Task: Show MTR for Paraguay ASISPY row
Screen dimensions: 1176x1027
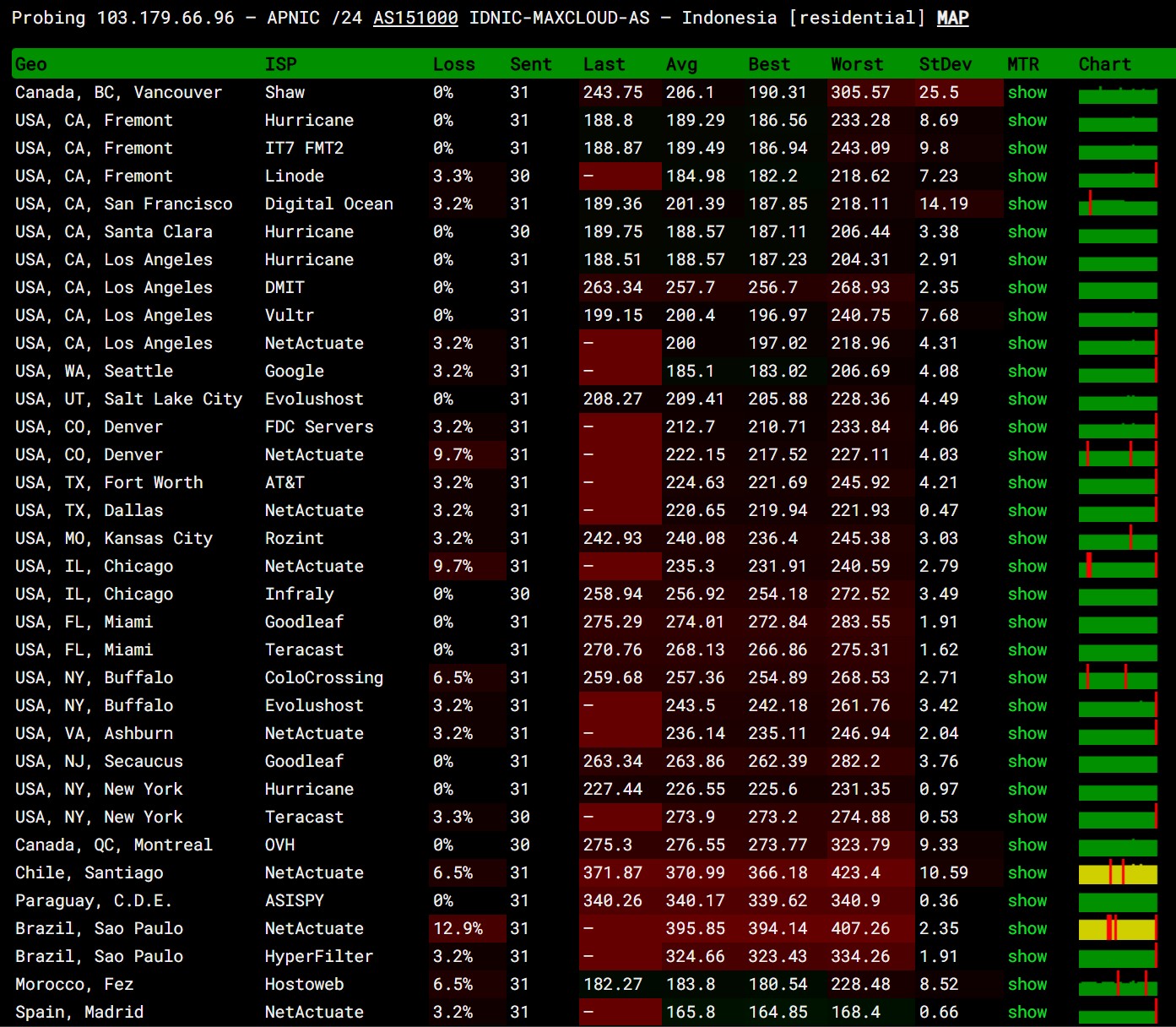Action: pyautogui.click(x=1027, y=900)
